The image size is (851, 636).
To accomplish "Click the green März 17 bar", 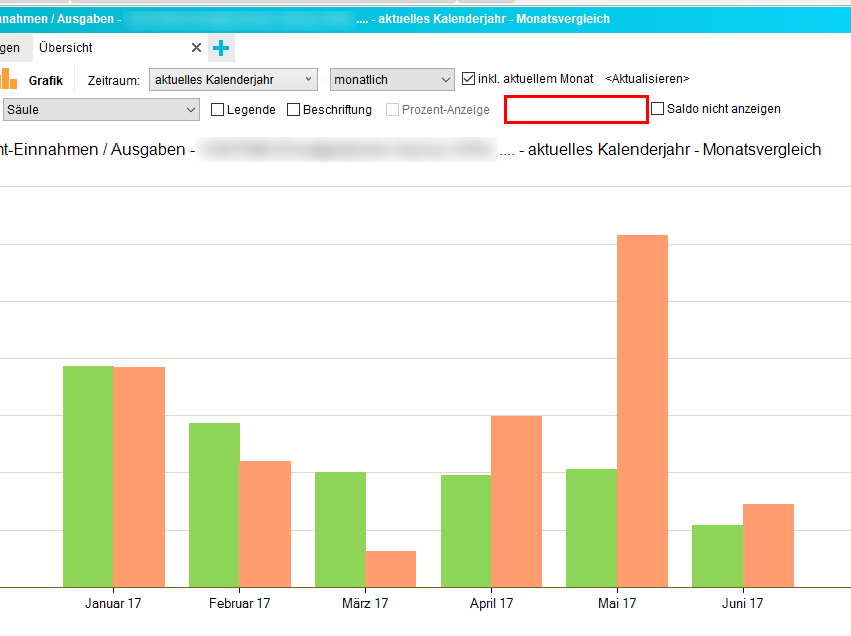I will pyautogui.click(x=340, y=530).
